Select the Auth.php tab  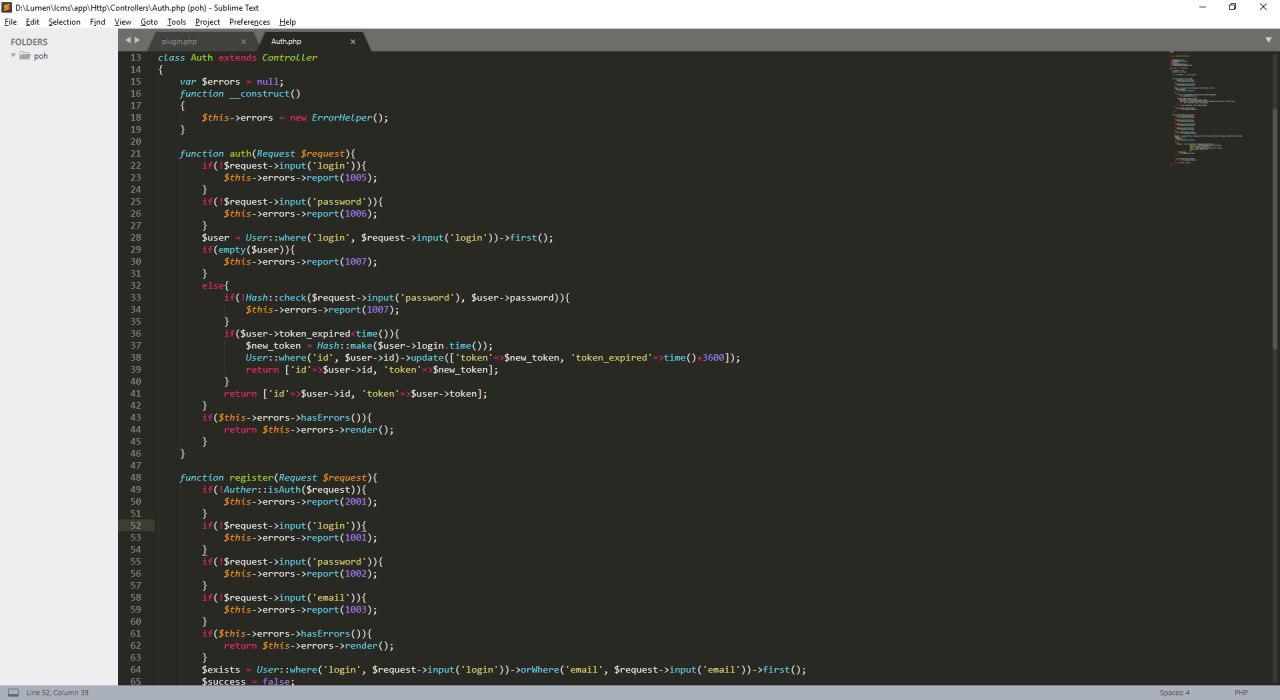point(286,42)
